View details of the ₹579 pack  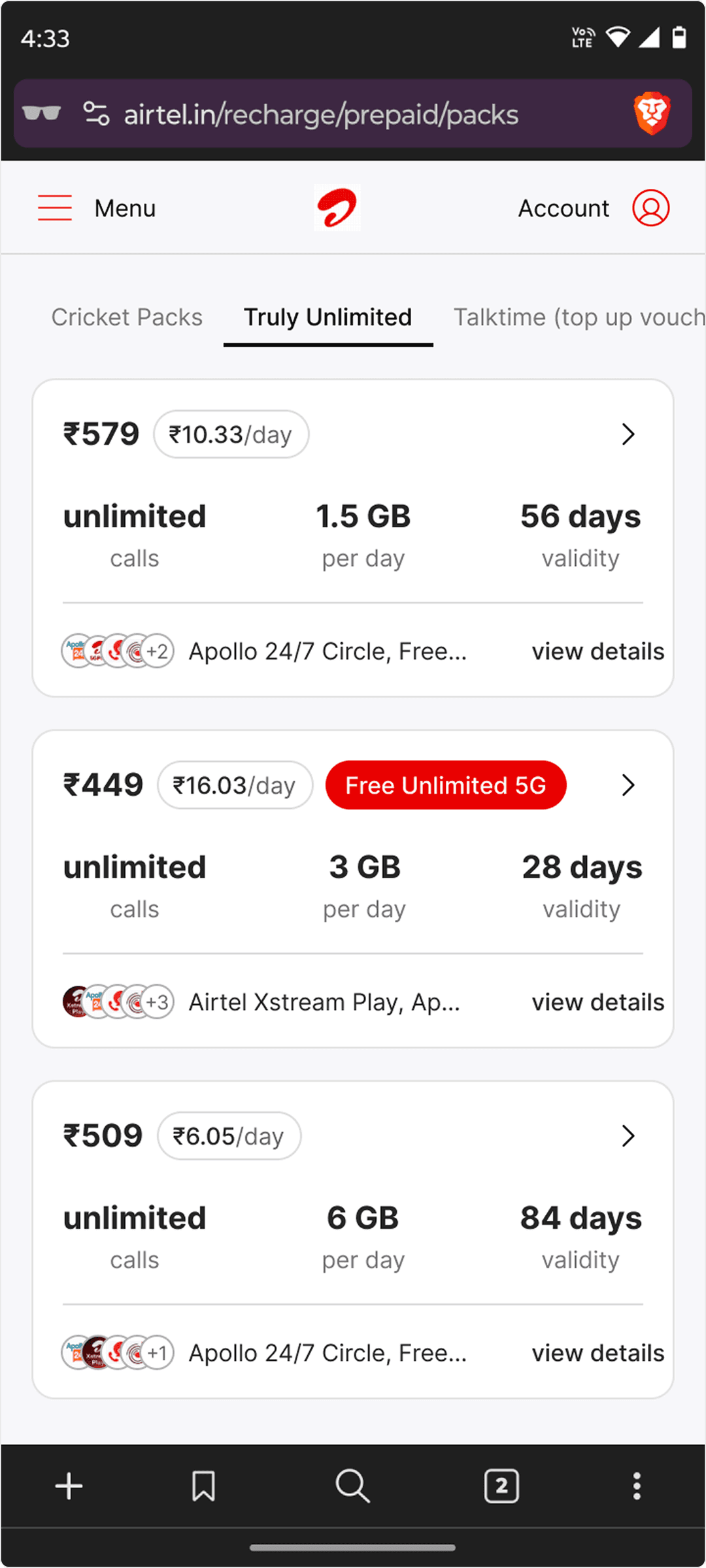click(597, 651)
